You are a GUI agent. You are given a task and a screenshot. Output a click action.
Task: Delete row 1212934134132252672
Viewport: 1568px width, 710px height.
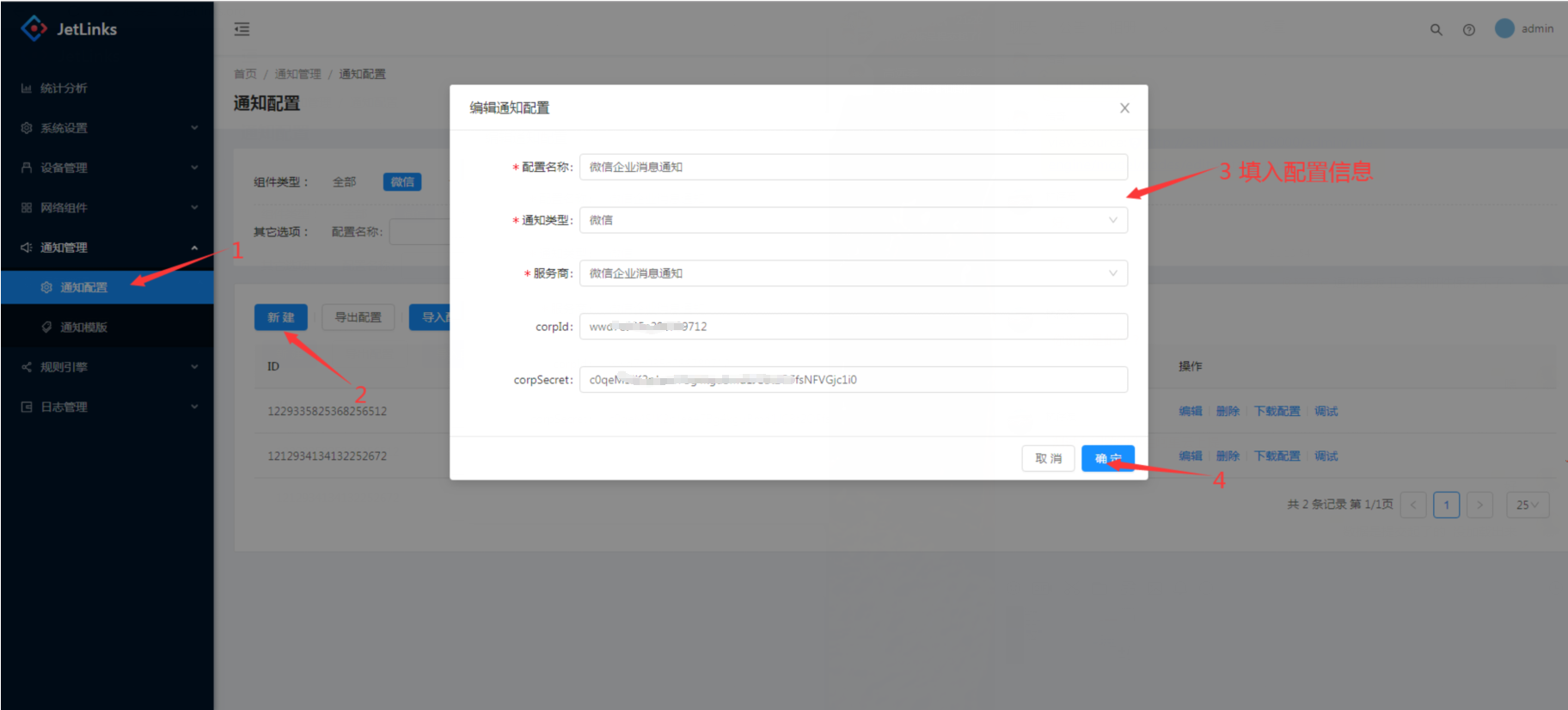(1228, 456)
